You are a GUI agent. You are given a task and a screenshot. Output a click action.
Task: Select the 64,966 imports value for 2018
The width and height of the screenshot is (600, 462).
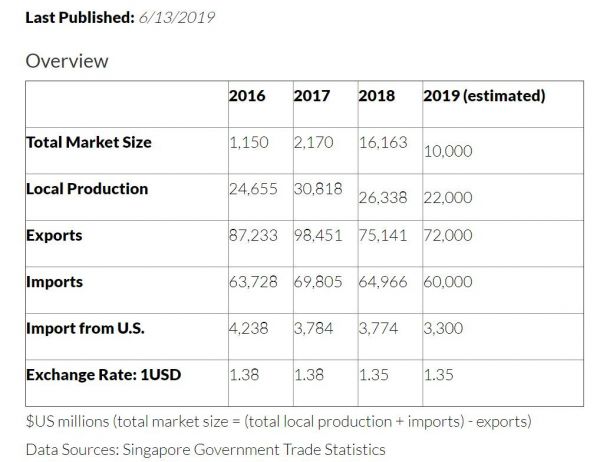coord(383,282)
